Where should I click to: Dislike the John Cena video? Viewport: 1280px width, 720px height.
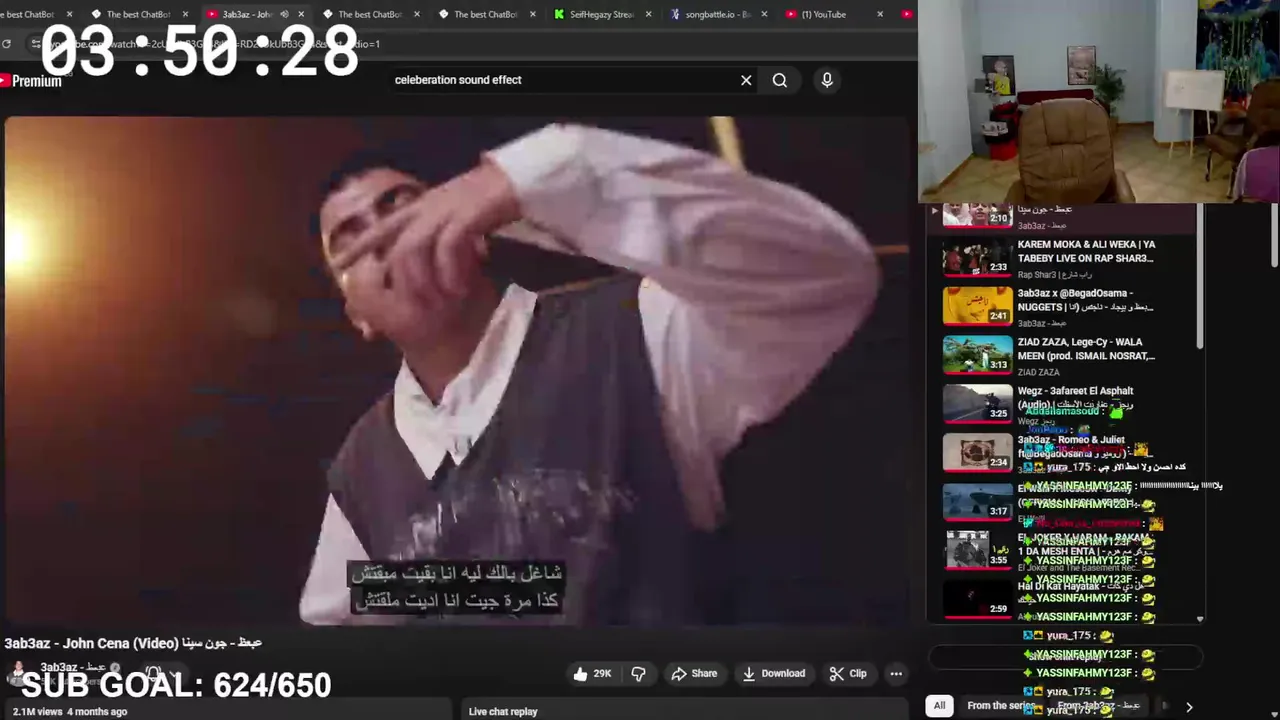pyautogui.click(x=639, y=674)
